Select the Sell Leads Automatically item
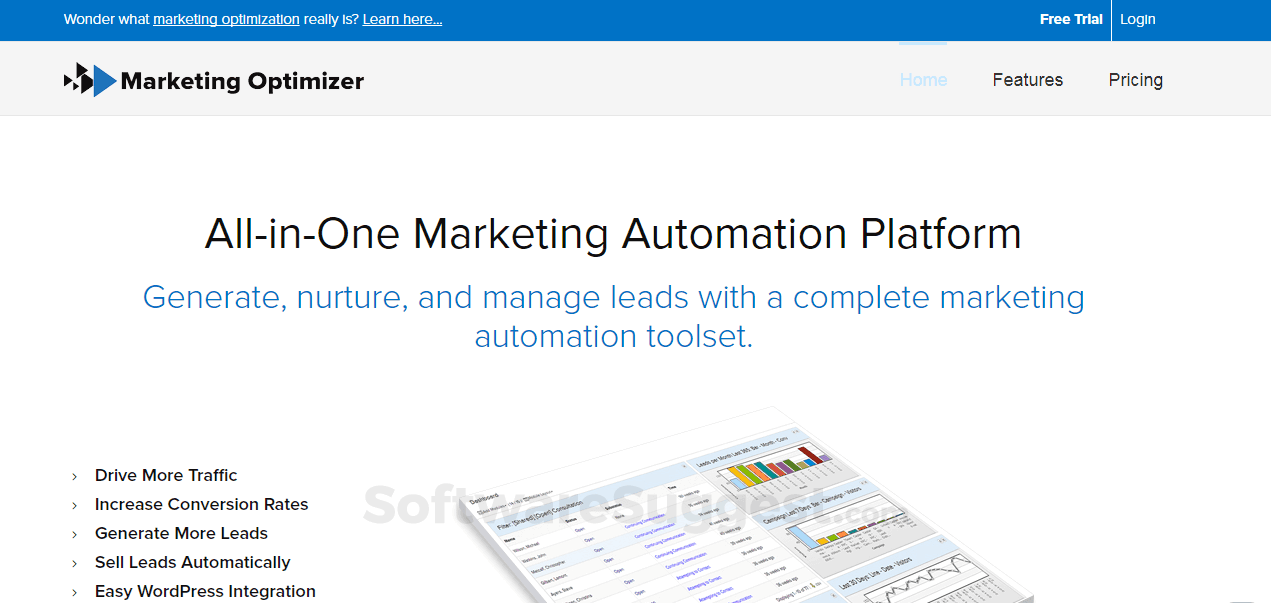 point(192,562)
